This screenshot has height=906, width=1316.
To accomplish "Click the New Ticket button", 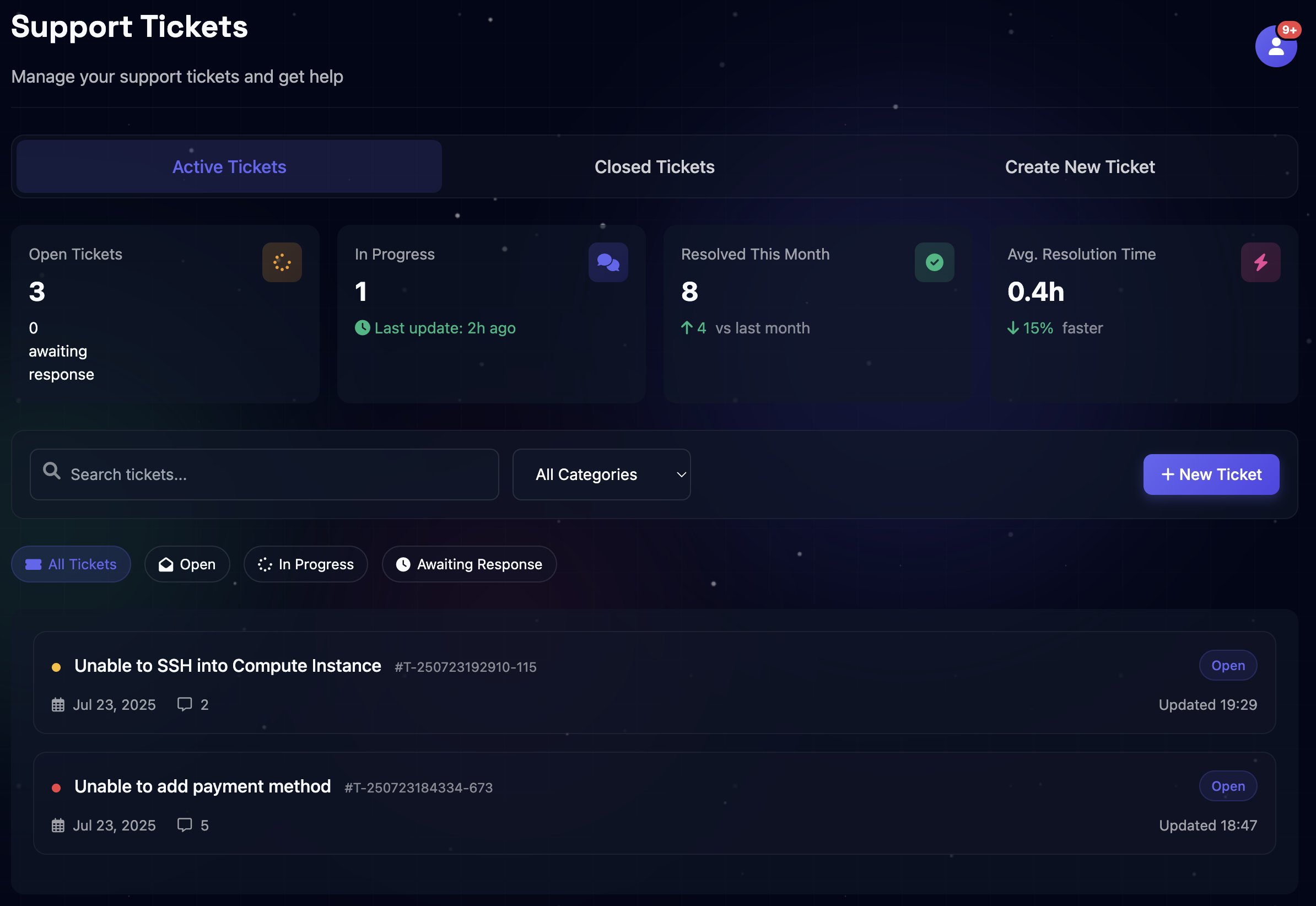I will pyautogui.click(x=1211, y=474).
